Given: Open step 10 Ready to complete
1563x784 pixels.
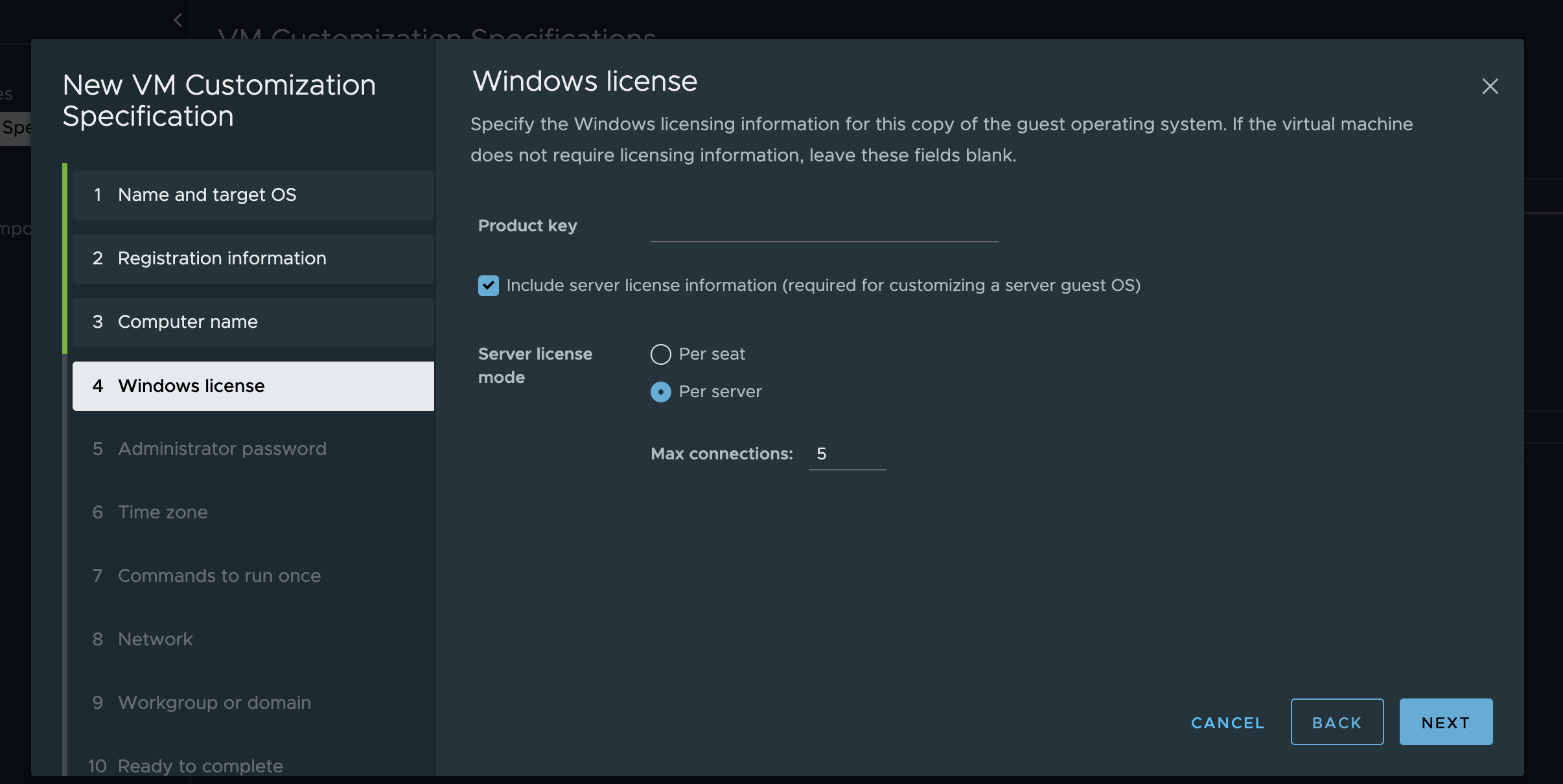Looking at the screenshot, I should 200,766.
